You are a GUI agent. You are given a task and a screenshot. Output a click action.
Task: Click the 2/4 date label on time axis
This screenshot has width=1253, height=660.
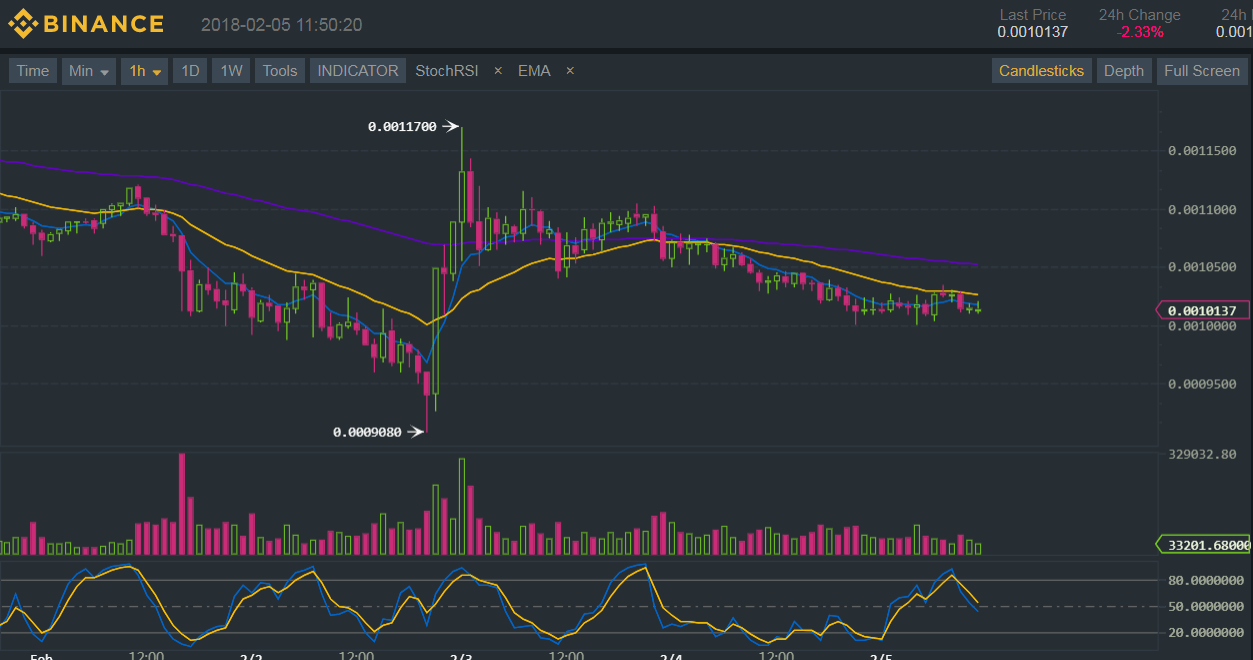[671, 656]
